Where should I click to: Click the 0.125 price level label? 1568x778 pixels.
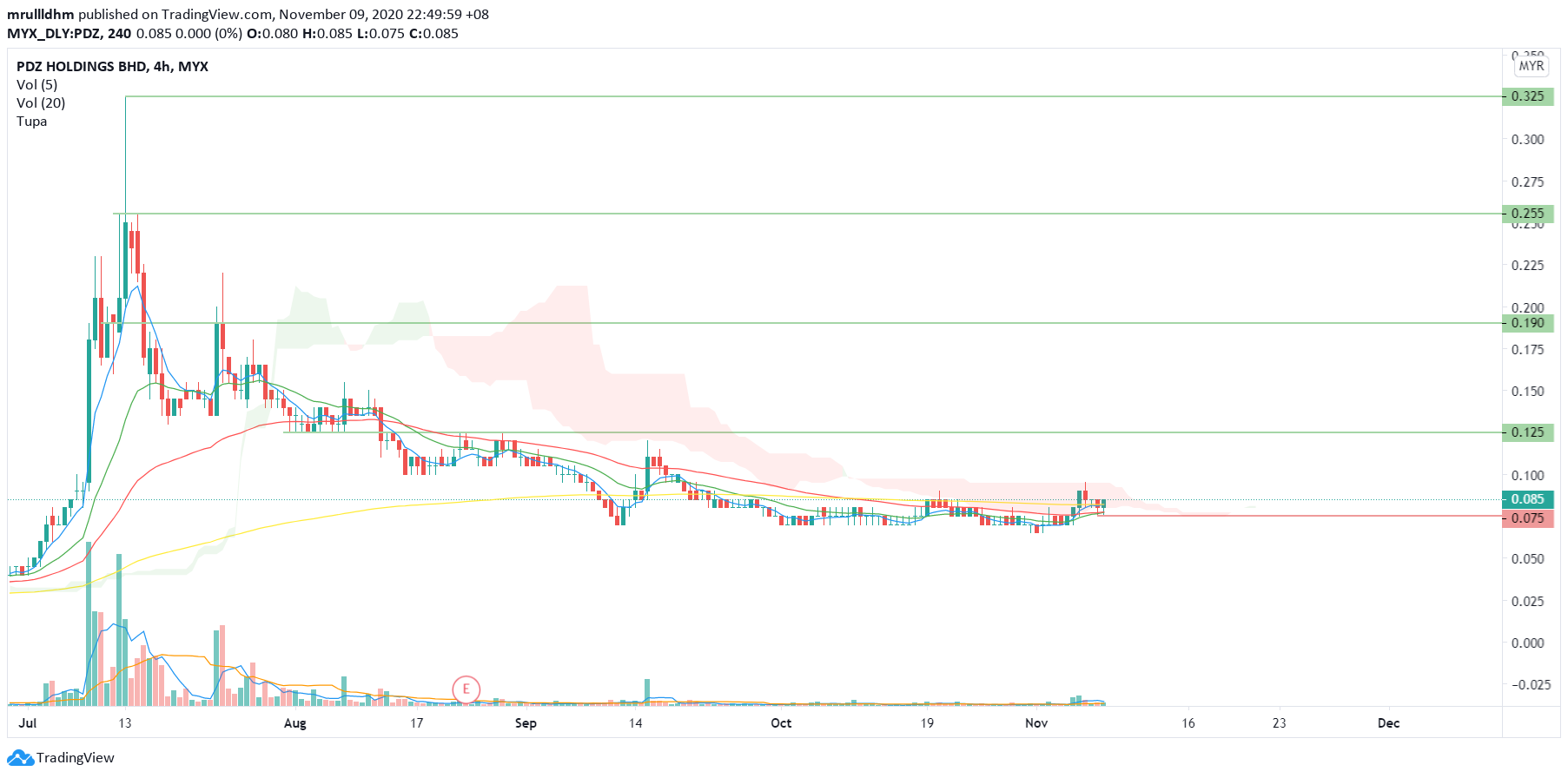(1528, 432)
